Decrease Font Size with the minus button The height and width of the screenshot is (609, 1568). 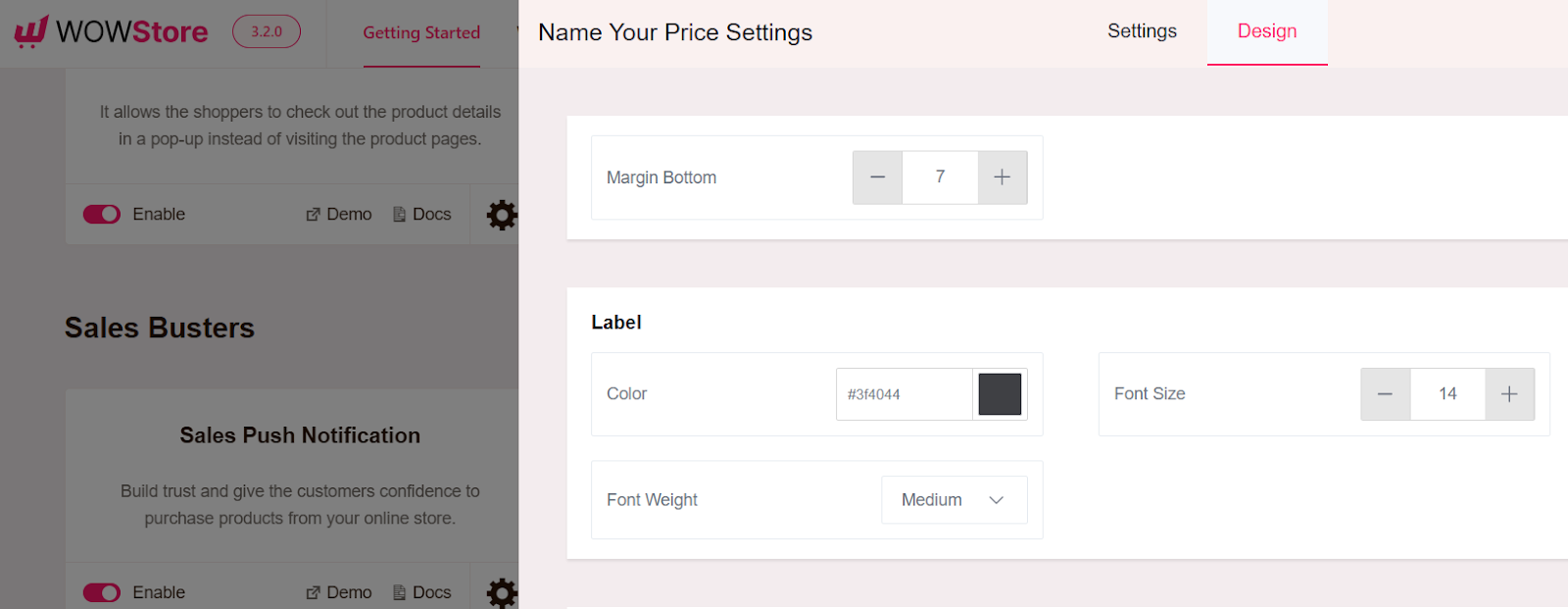click(1385, 393)
